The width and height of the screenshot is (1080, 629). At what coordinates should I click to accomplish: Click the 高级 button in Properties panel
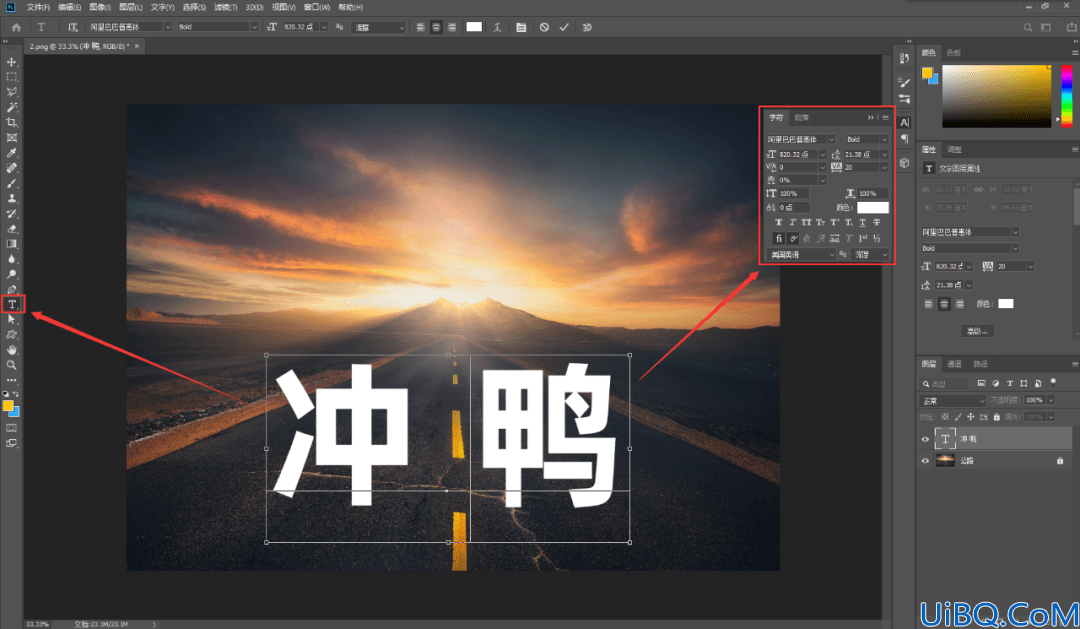click(977, 331)
